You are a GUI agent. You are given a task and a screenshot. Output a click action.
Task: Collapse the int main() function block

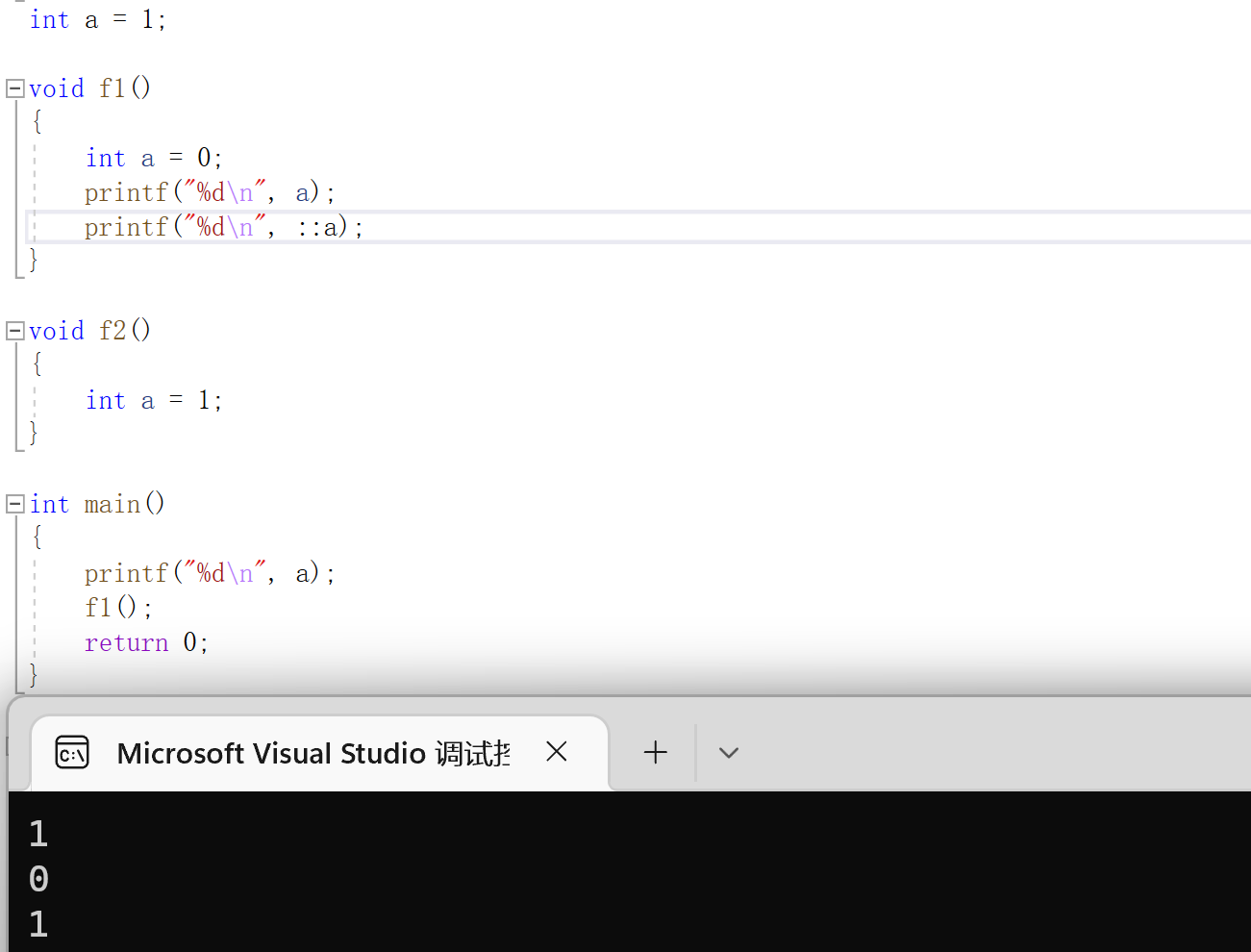click(14, 504)
